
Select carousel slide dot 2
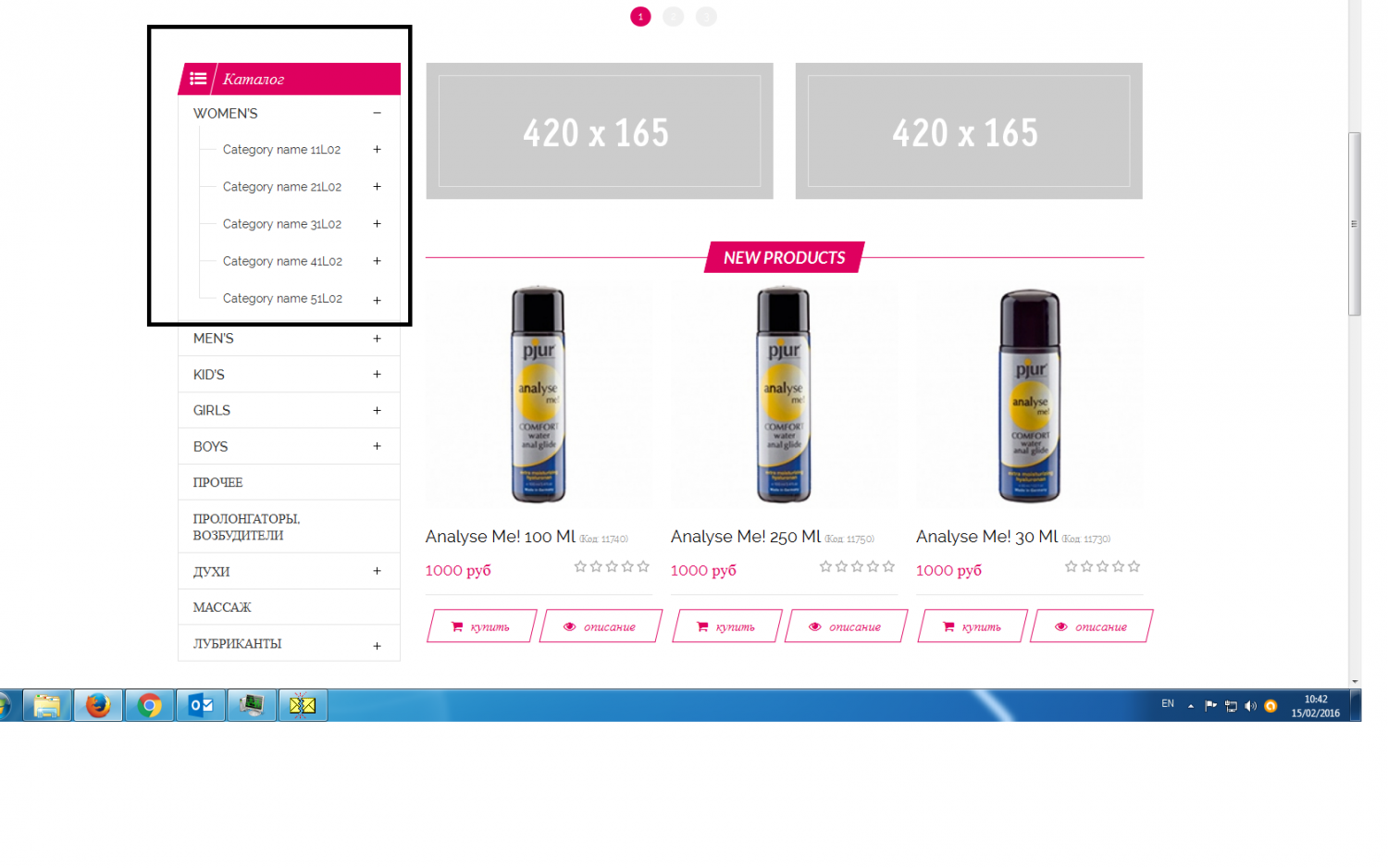point(674,17)
